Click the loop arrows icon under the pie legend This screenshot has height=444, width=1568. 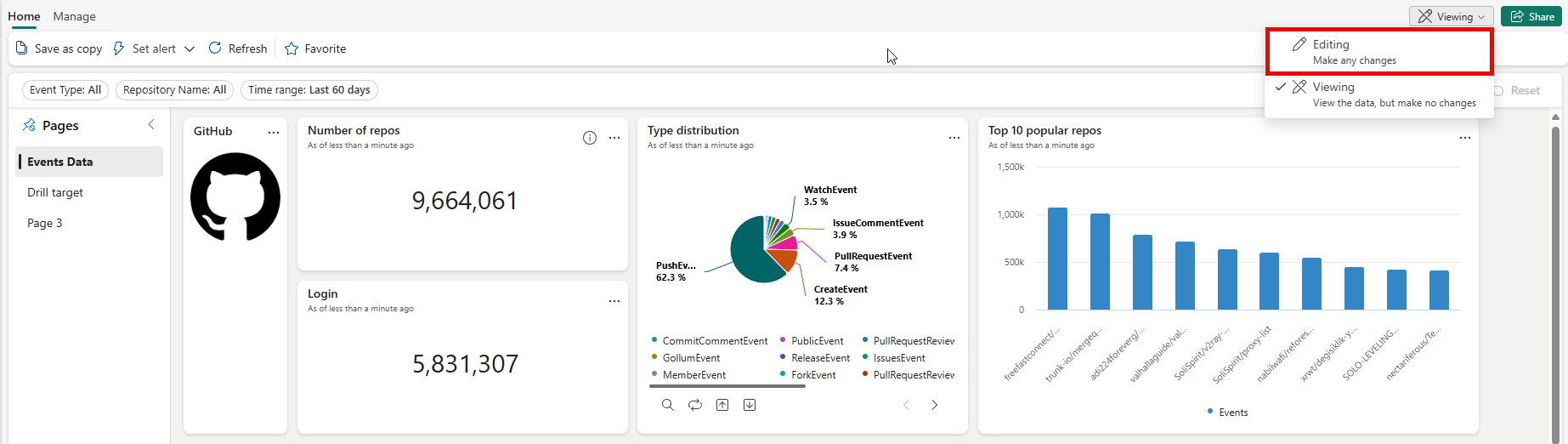[x=695, y=405]
